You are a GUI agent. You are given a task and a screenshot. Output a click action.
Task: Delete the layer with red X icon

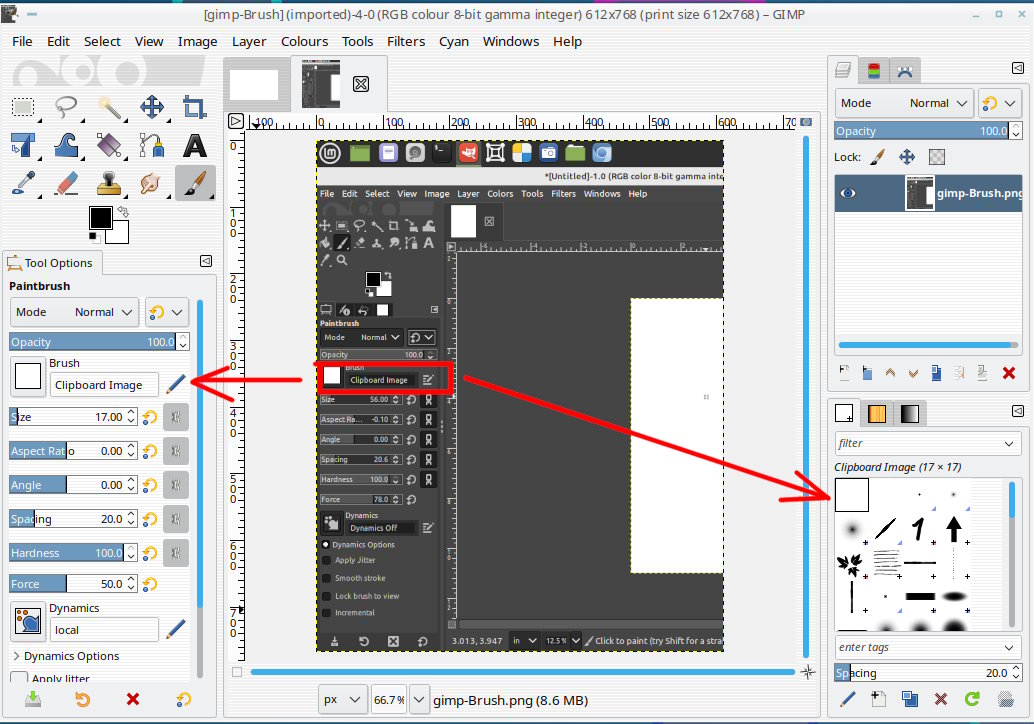pos(1008,373)
